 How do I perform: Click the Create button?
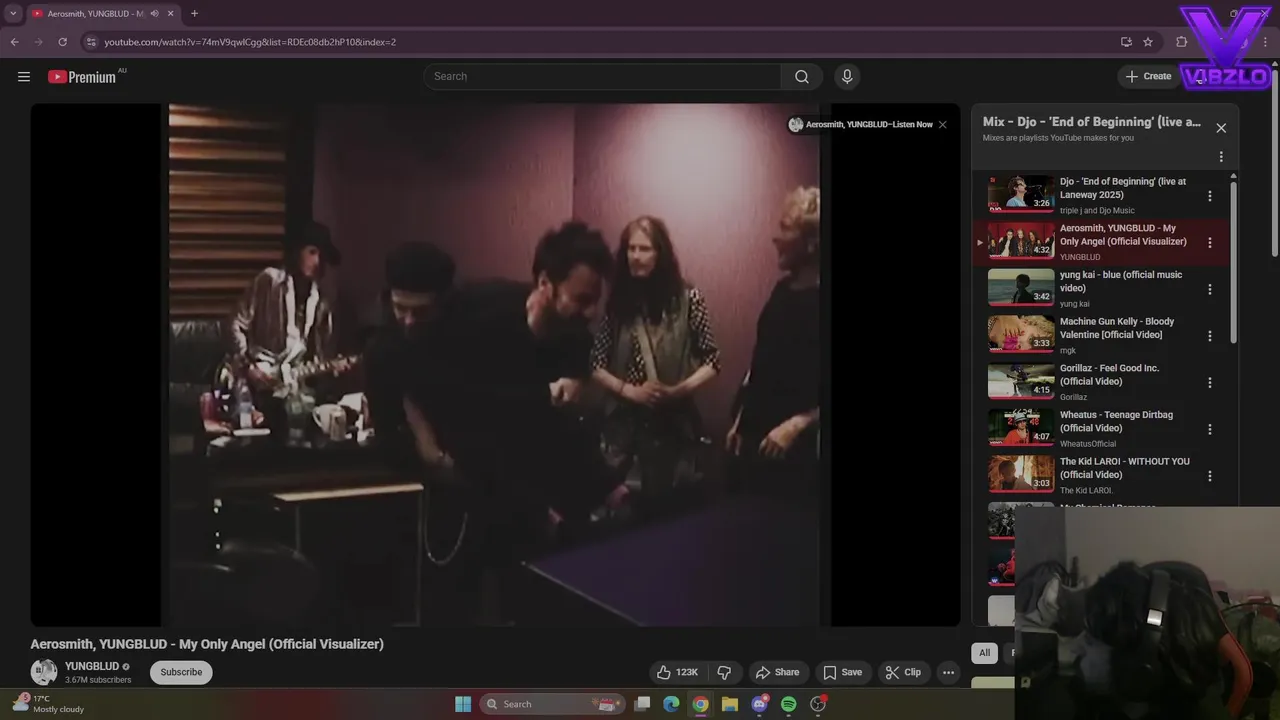point(1148,76)
